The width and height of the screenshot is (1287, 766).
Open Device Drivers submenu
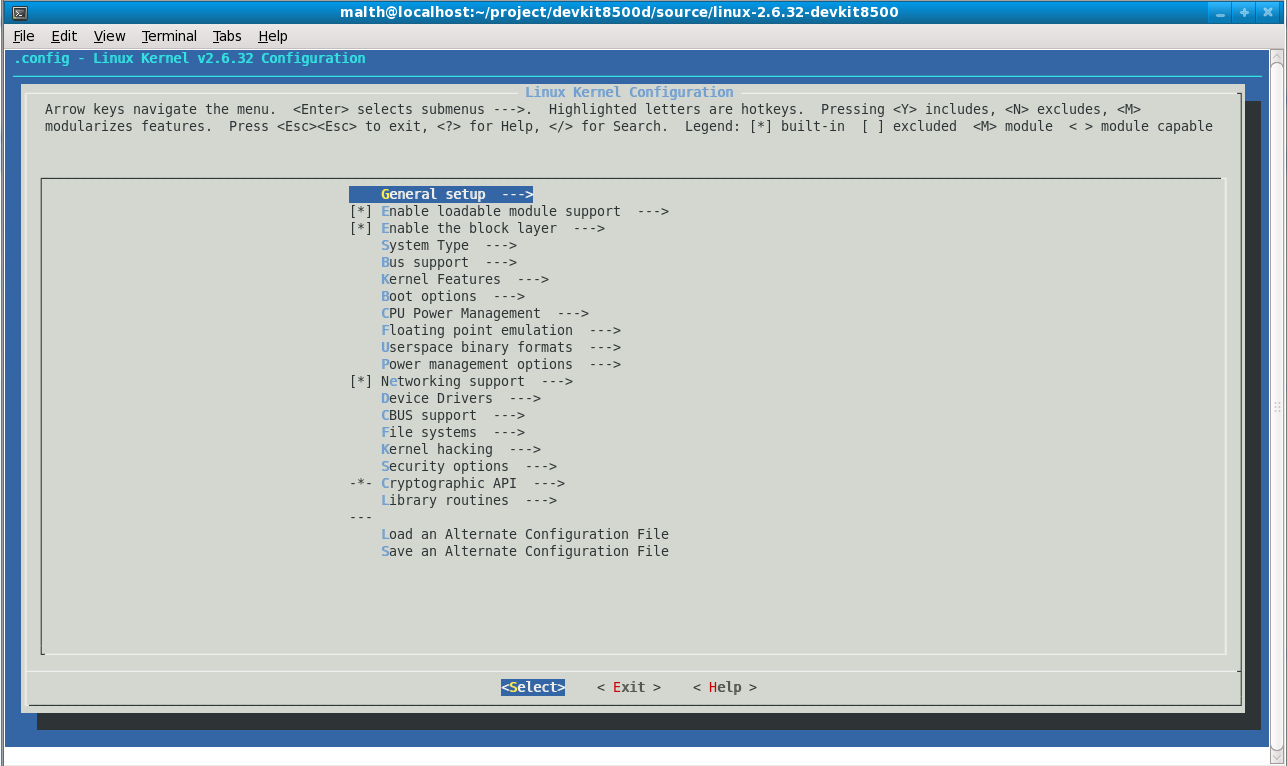[461, 398]
